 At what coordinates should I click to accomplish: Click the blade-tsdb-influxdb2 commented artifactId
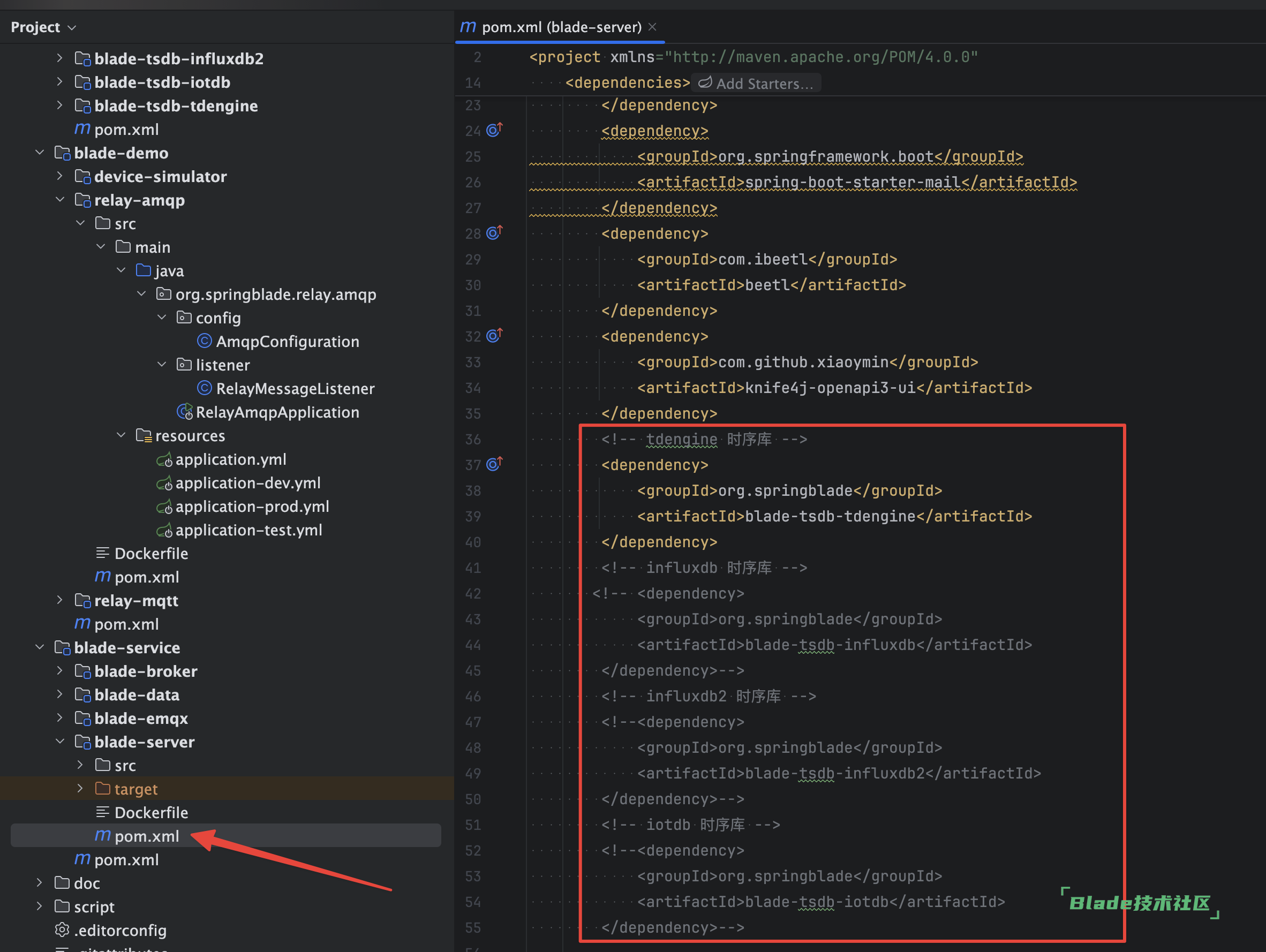point(834,773)
